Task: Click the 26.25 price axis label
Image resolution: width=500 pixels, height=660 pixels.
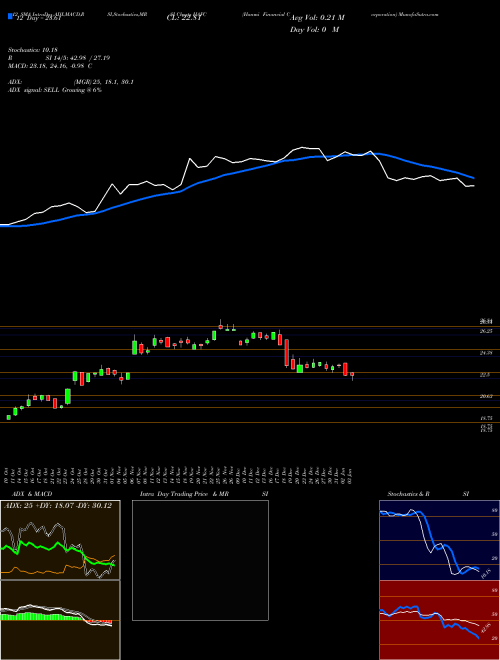Action: (486, 331)
